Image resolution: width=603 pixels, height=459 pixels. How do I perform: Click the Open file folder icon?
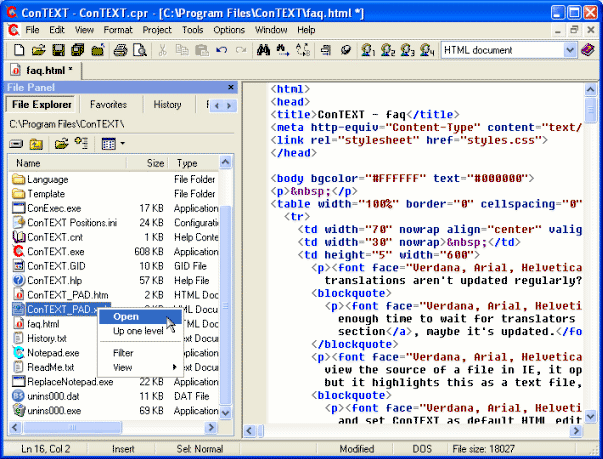click(x=38, y=50)
